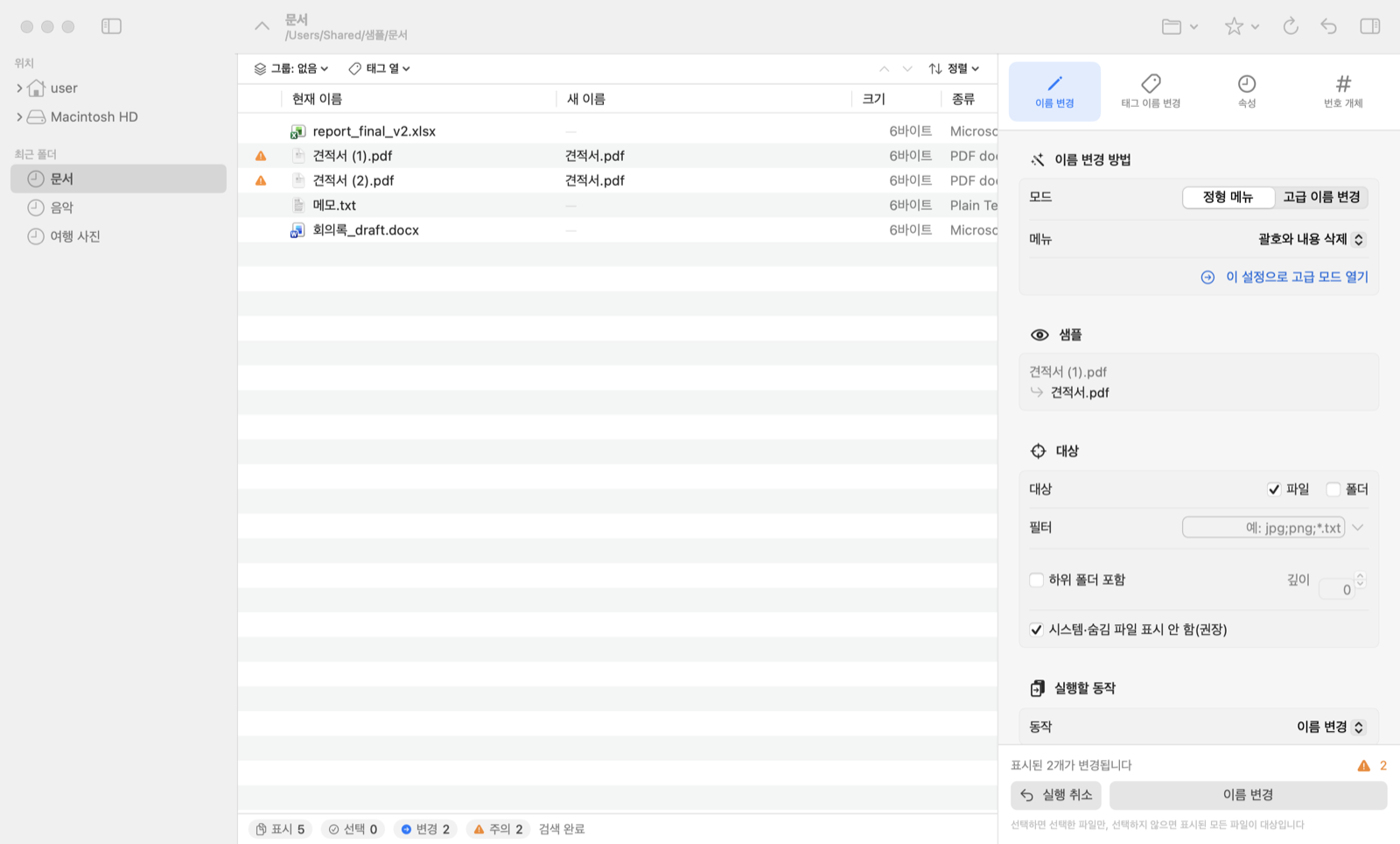The image size is (1400, 844).
Task: Click warning icon beside 견적서 (1).pdf
Action: tap(261, 156)
